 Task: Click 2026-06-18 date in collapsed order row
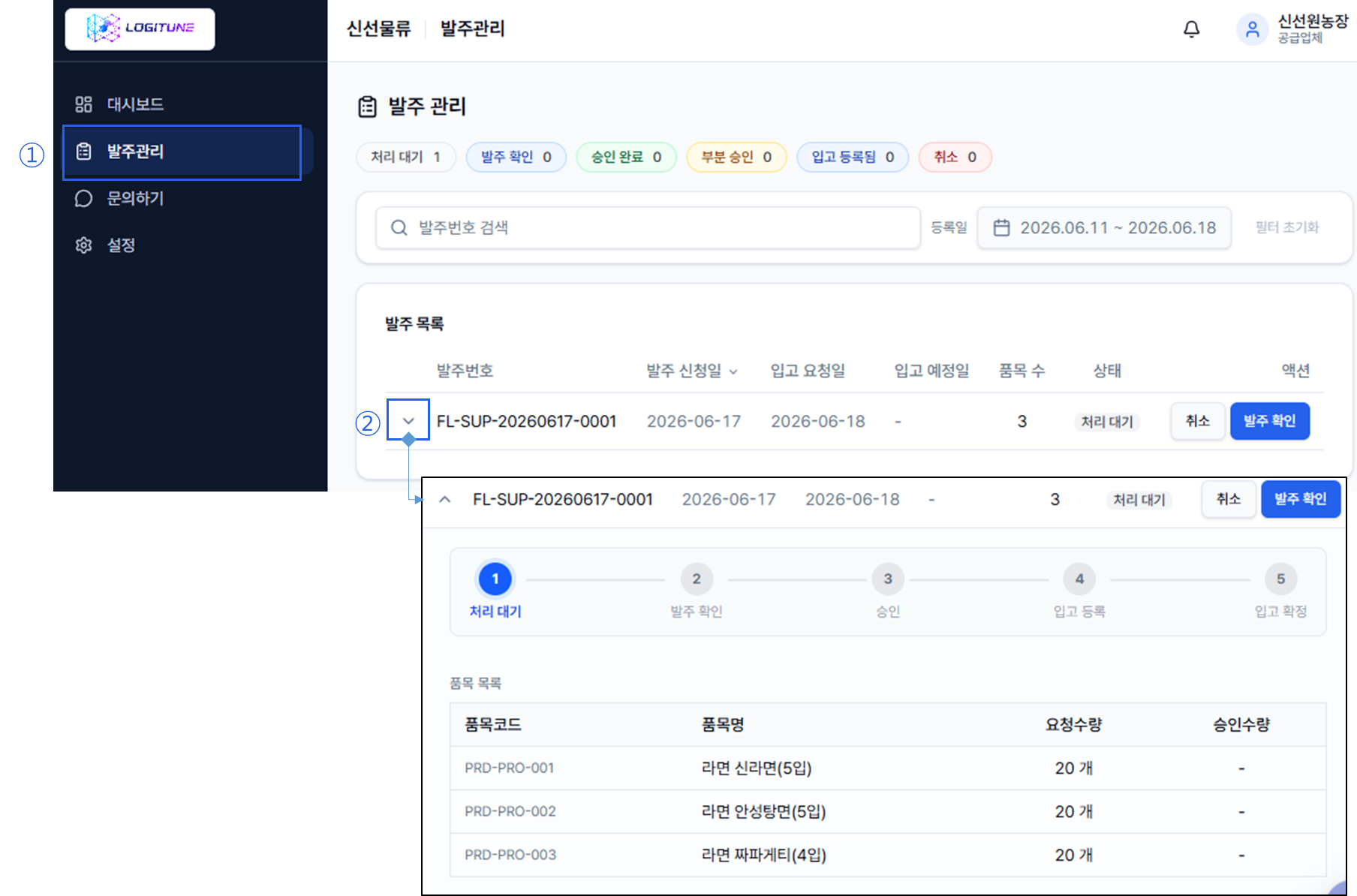(x=818, y=421)
